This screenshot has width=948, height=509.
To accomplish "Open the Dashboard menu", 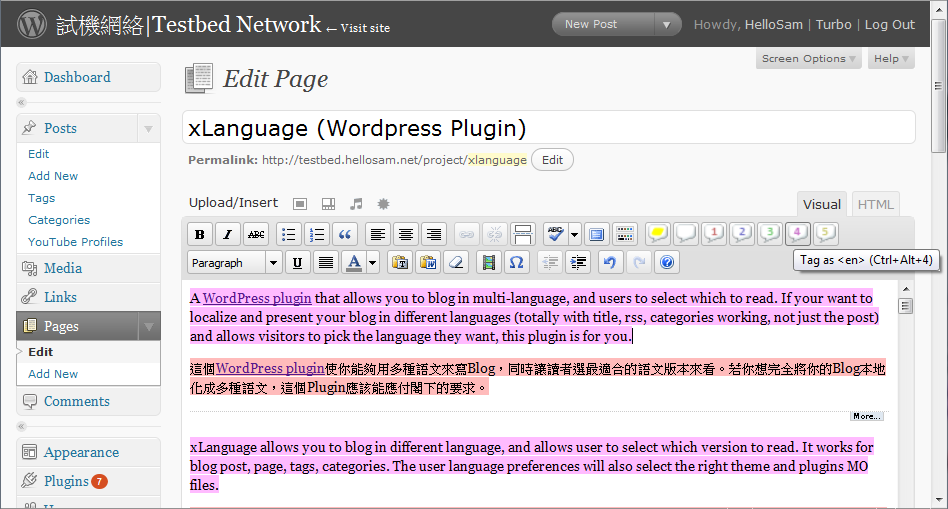I will [88, 77].
